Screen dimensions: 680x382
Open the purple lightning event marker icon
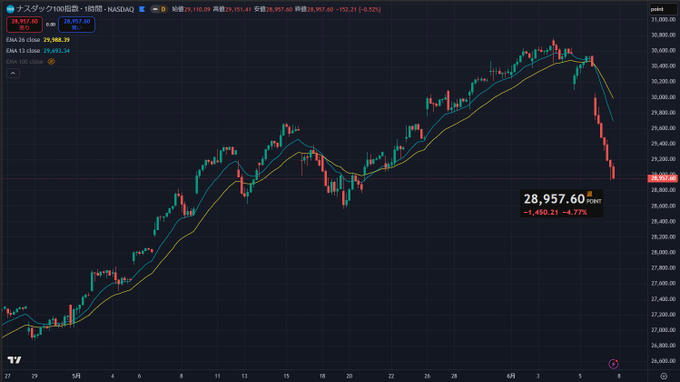coord(613,363)
